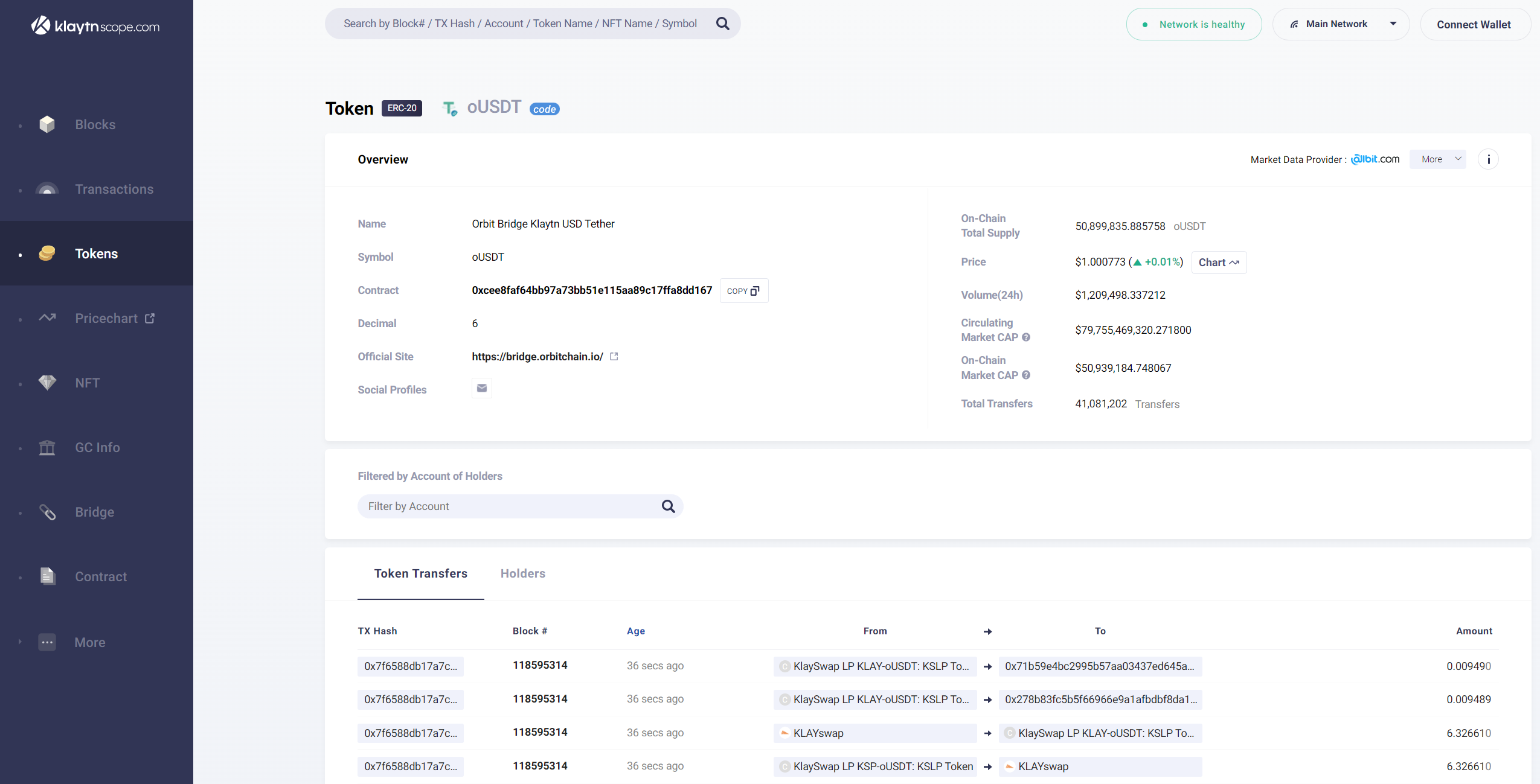The height and width of the screenshot is (784, 1540).
Task: Open the Blocks section from sidebar
Action: pos(95,124)
